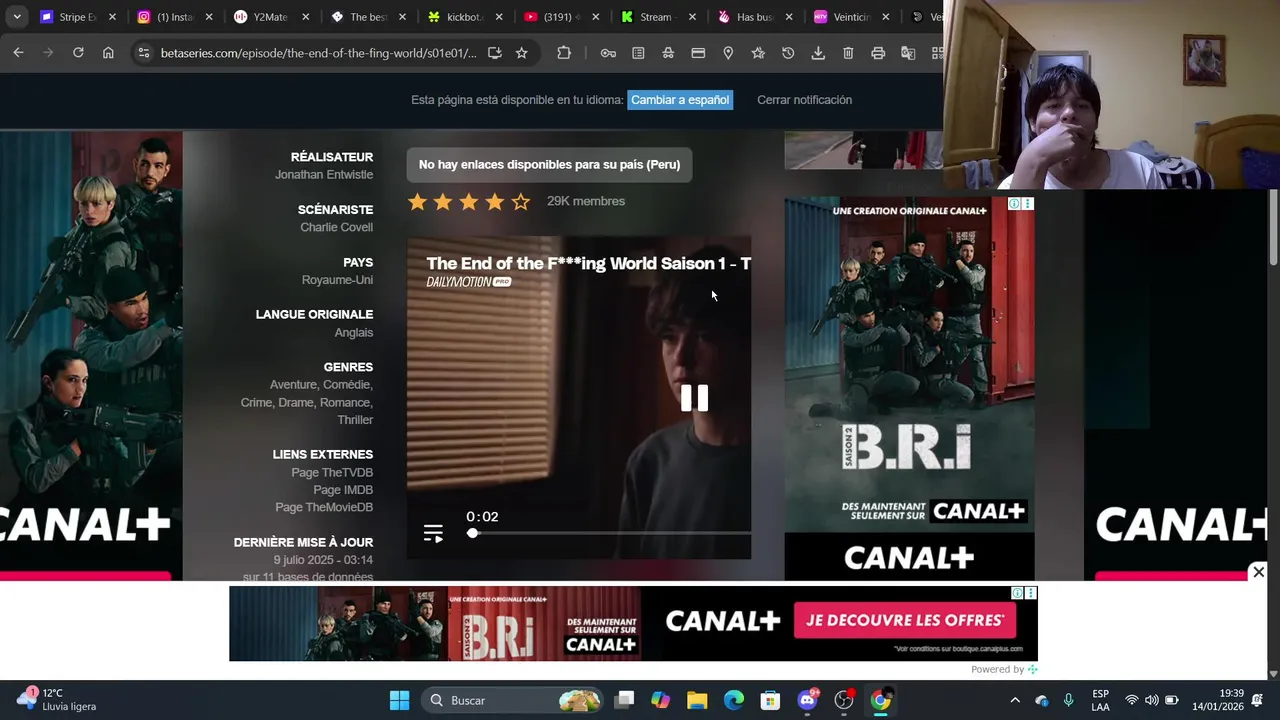This screenshot has height=720, width=1280.
Task: Pause the Dailymotion video
Action: pos(694,398)
